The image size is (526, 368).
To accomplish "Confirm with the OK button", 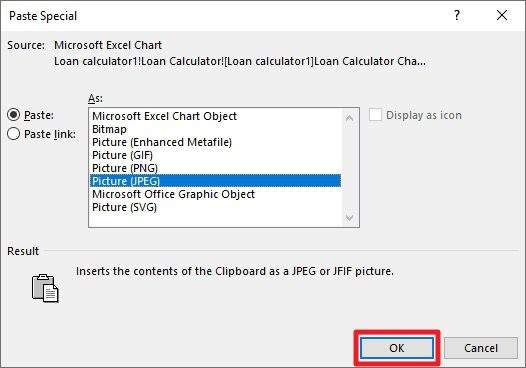I will 397,348.
